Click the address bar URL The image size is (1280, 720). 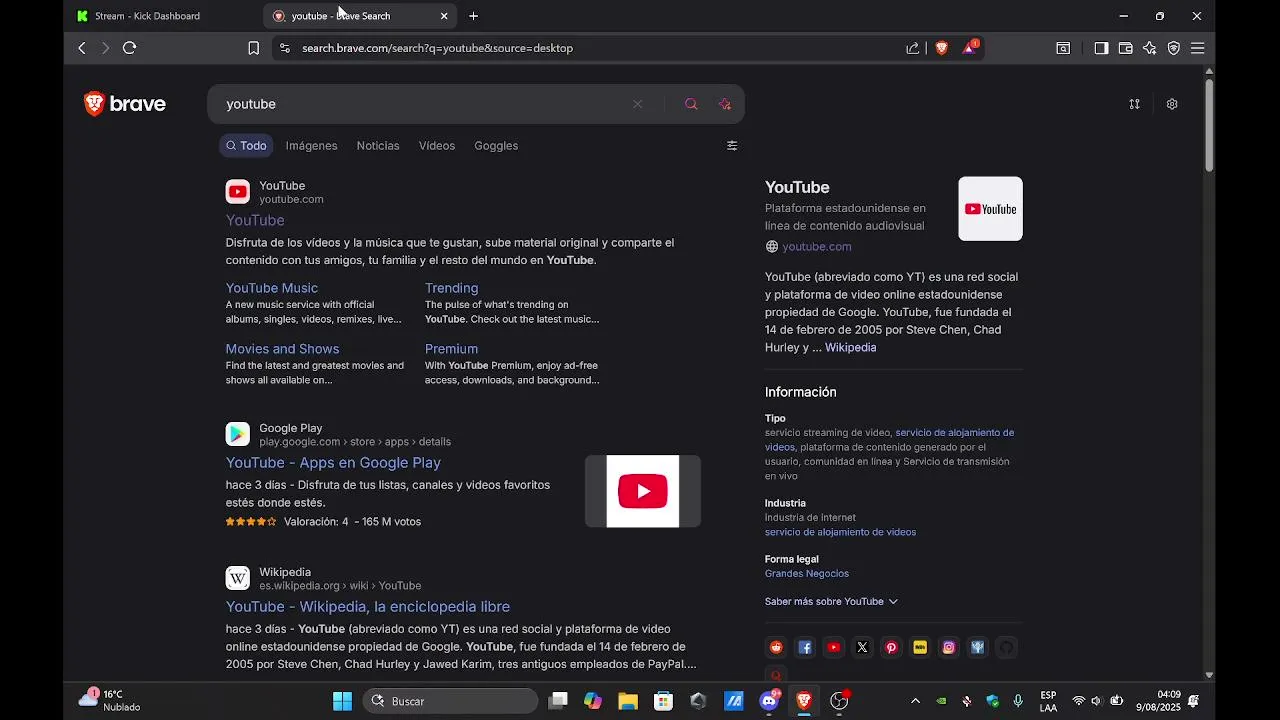tap(437, 48)
